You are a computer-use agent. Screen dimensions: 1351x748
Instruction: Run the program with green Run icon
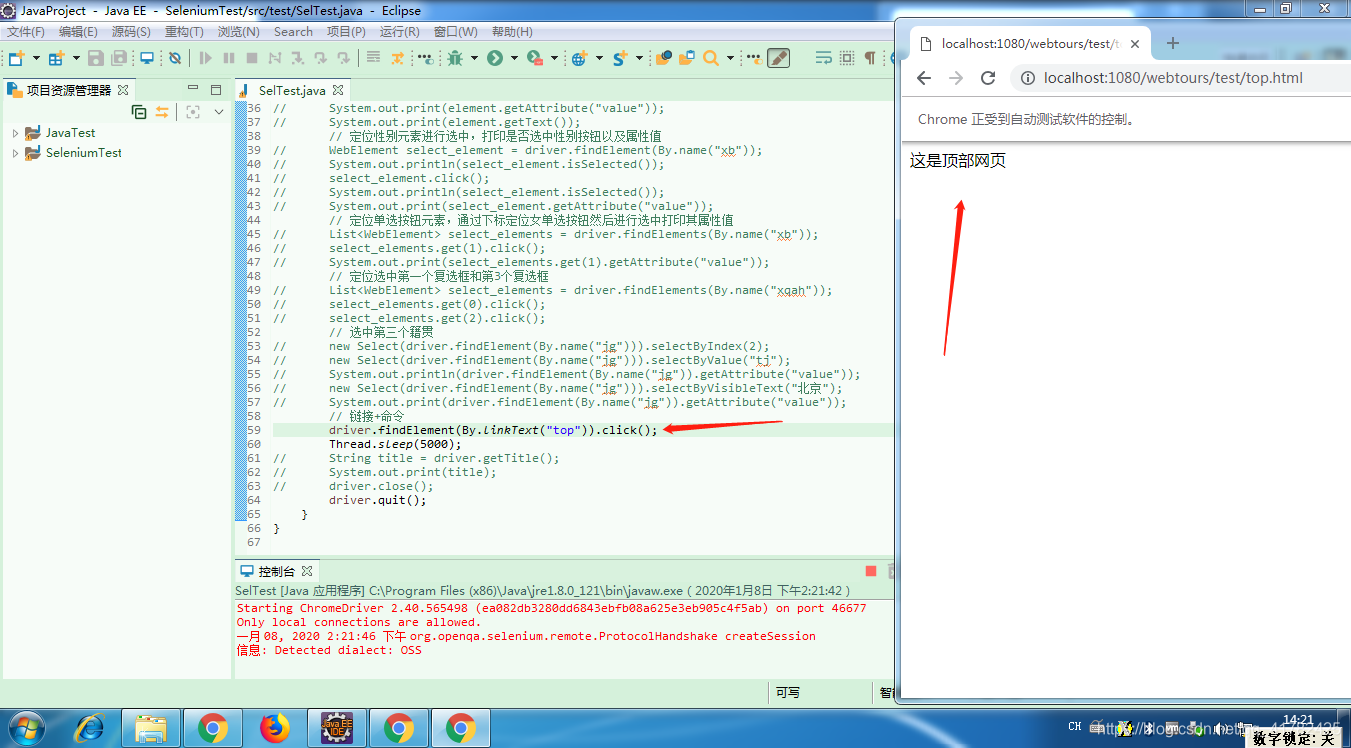click(x=495, y=58)
